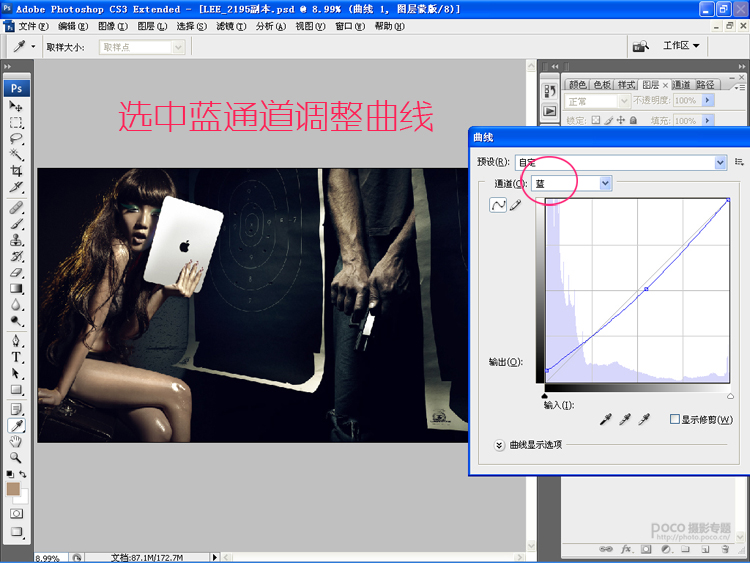Select the Eraser tool
Image resolution: width=750 pixels, height=563 pixels.
16,273
